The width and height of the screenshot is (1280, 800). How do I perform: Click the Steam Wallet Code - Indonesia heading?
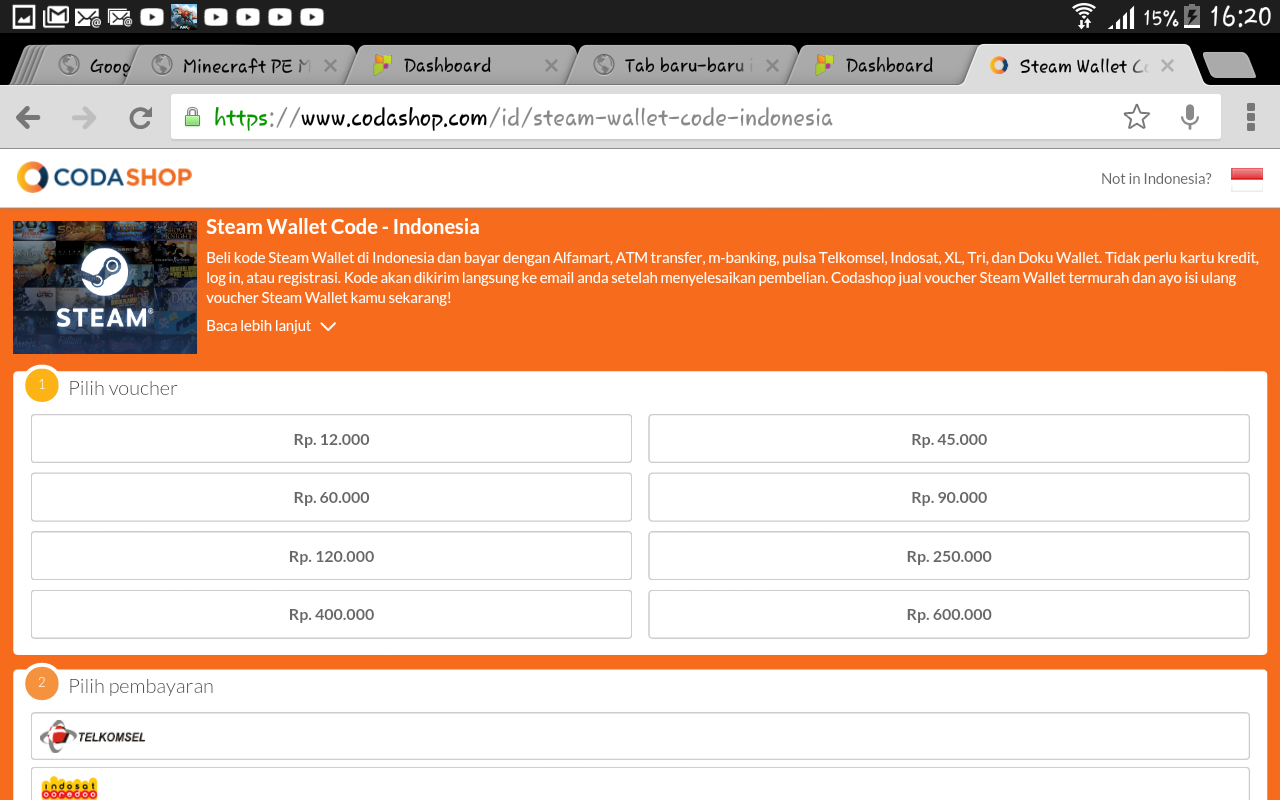(x=343, y=227)
